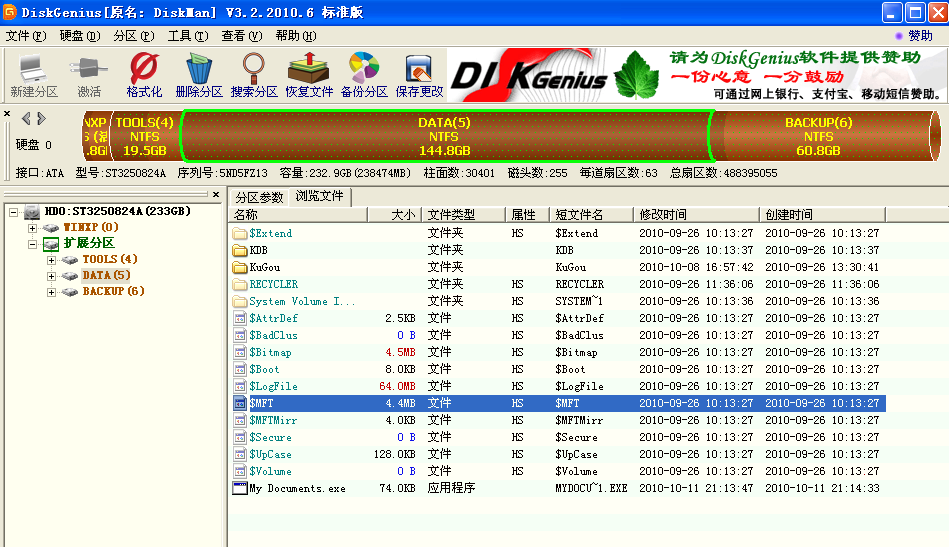The image size is (949, 547).
Task: Sort by the 属性 column header
Action: click(x=527, y=215)
